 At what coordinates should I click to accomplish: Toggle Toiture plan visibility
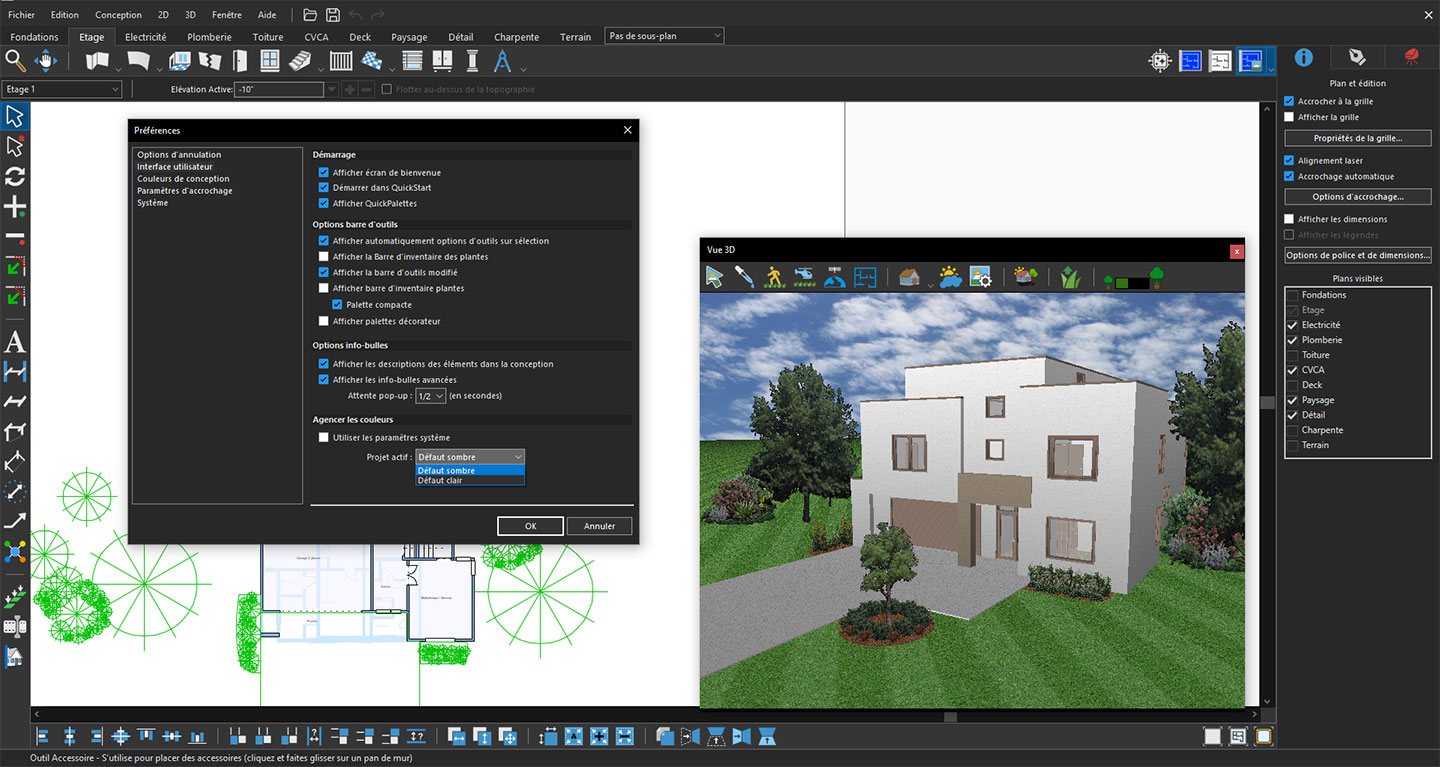click(1293, 355)
